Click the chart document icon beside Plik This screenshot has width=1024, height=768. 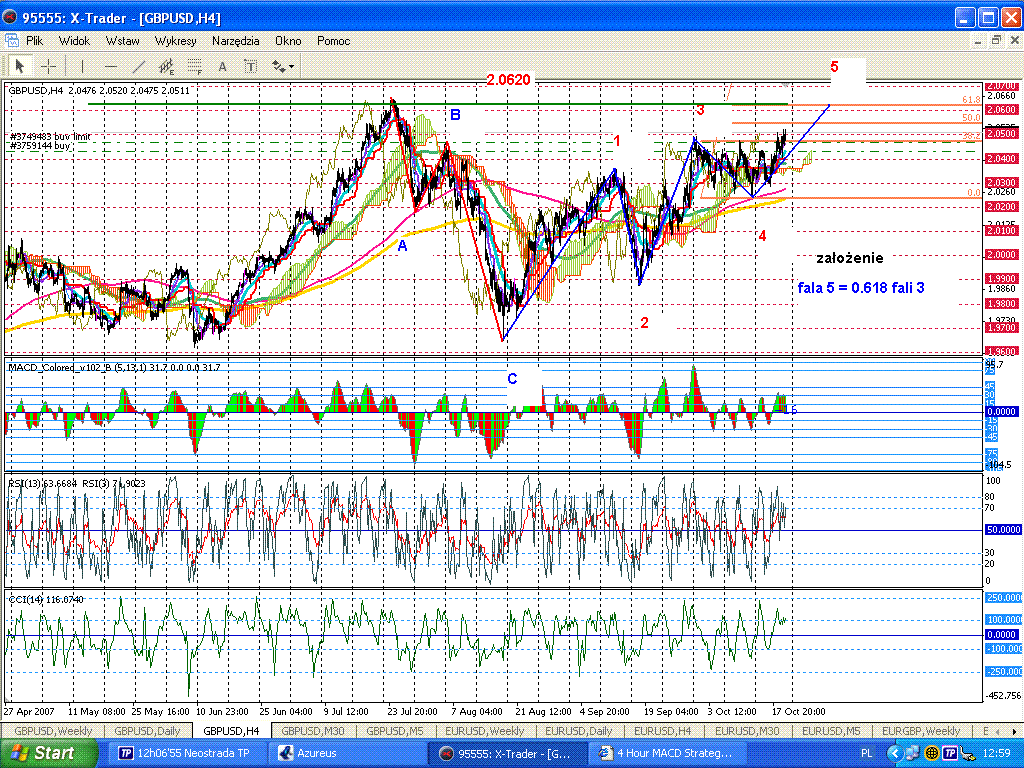click(12, 40)
